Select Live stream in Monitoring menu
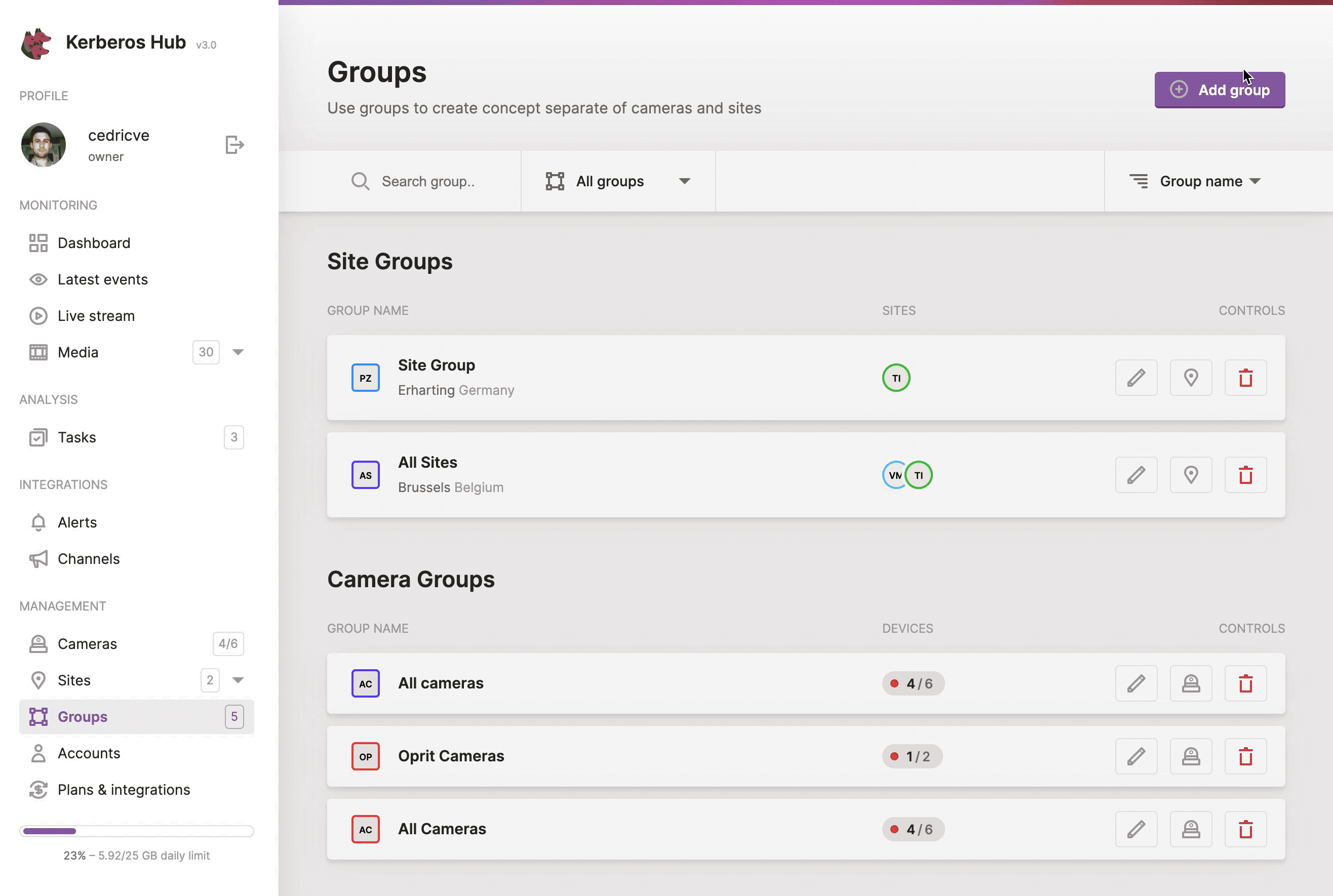This screenshot has height=896, width=1333. pyautogui.click(x=96, y=315)
